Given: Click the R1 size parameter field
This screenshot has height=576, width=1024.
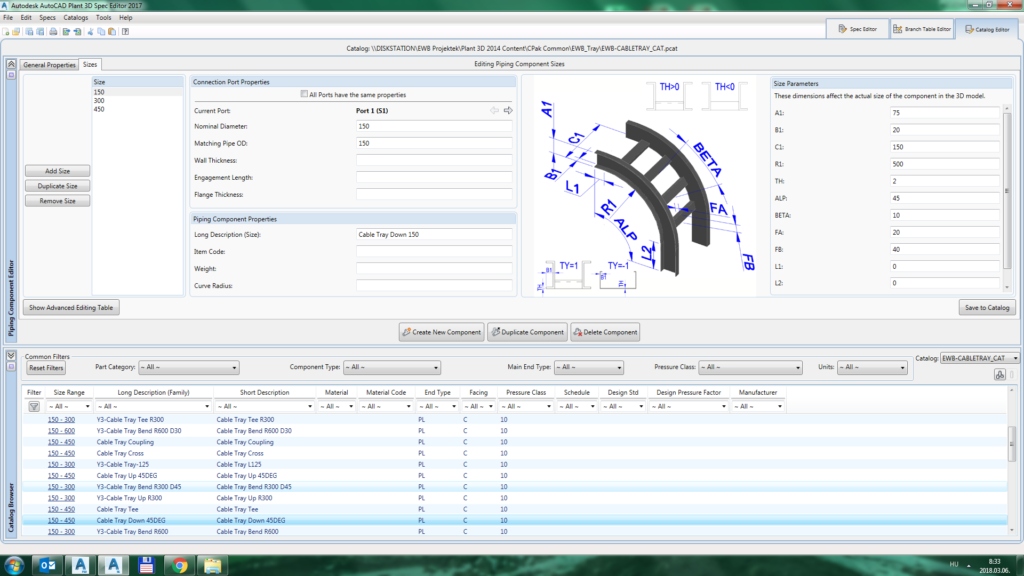Looking at the screenshot, I should click(x=944, y=164).
